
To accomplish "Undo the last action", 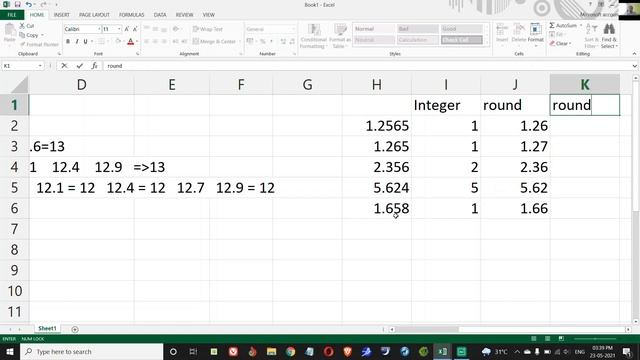I will (29, 4).
